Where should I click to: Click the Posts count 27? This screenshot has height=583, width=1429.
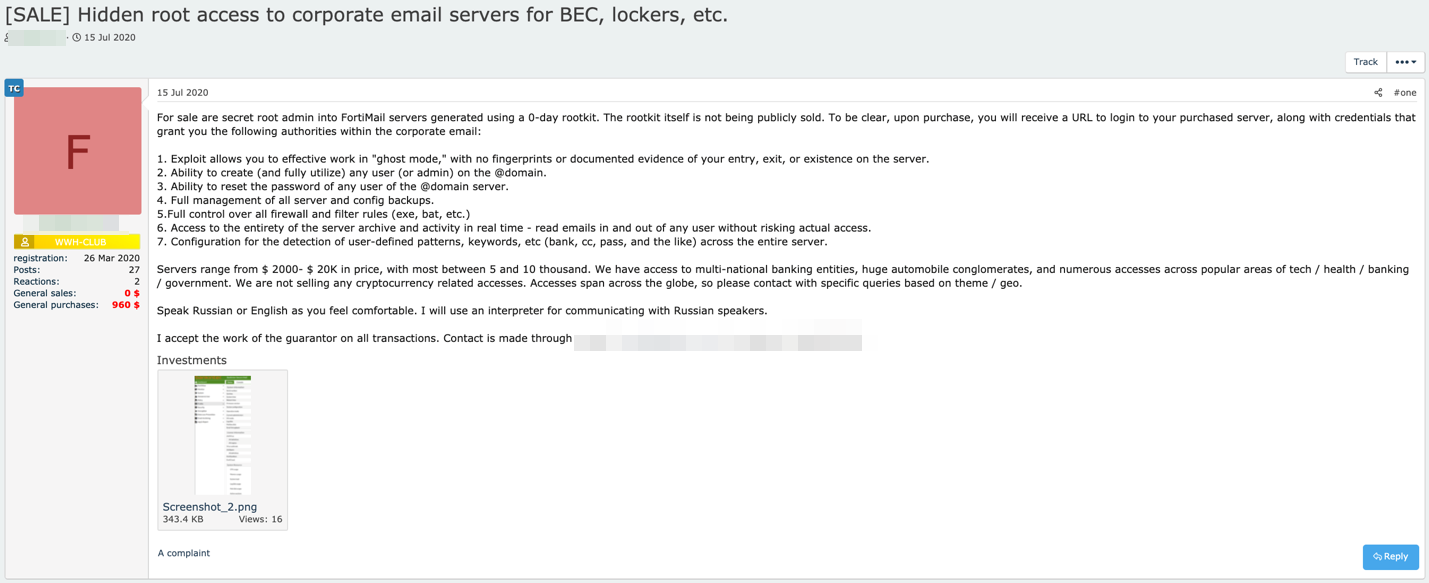[134, 270]
